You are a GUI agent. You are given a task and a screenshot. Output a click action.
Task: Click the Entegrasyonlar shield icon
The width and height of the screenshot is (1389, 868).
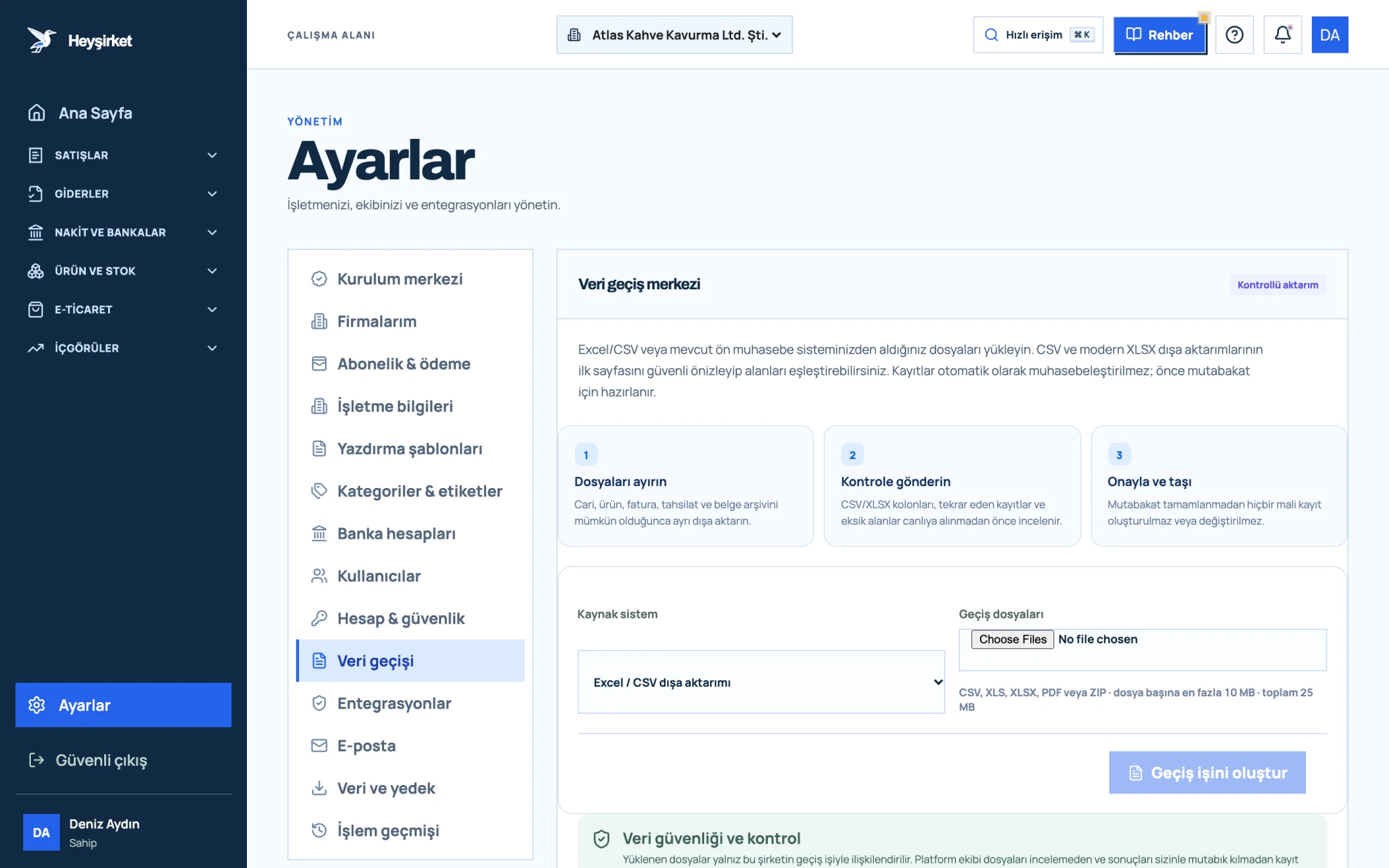click(319, 703)
